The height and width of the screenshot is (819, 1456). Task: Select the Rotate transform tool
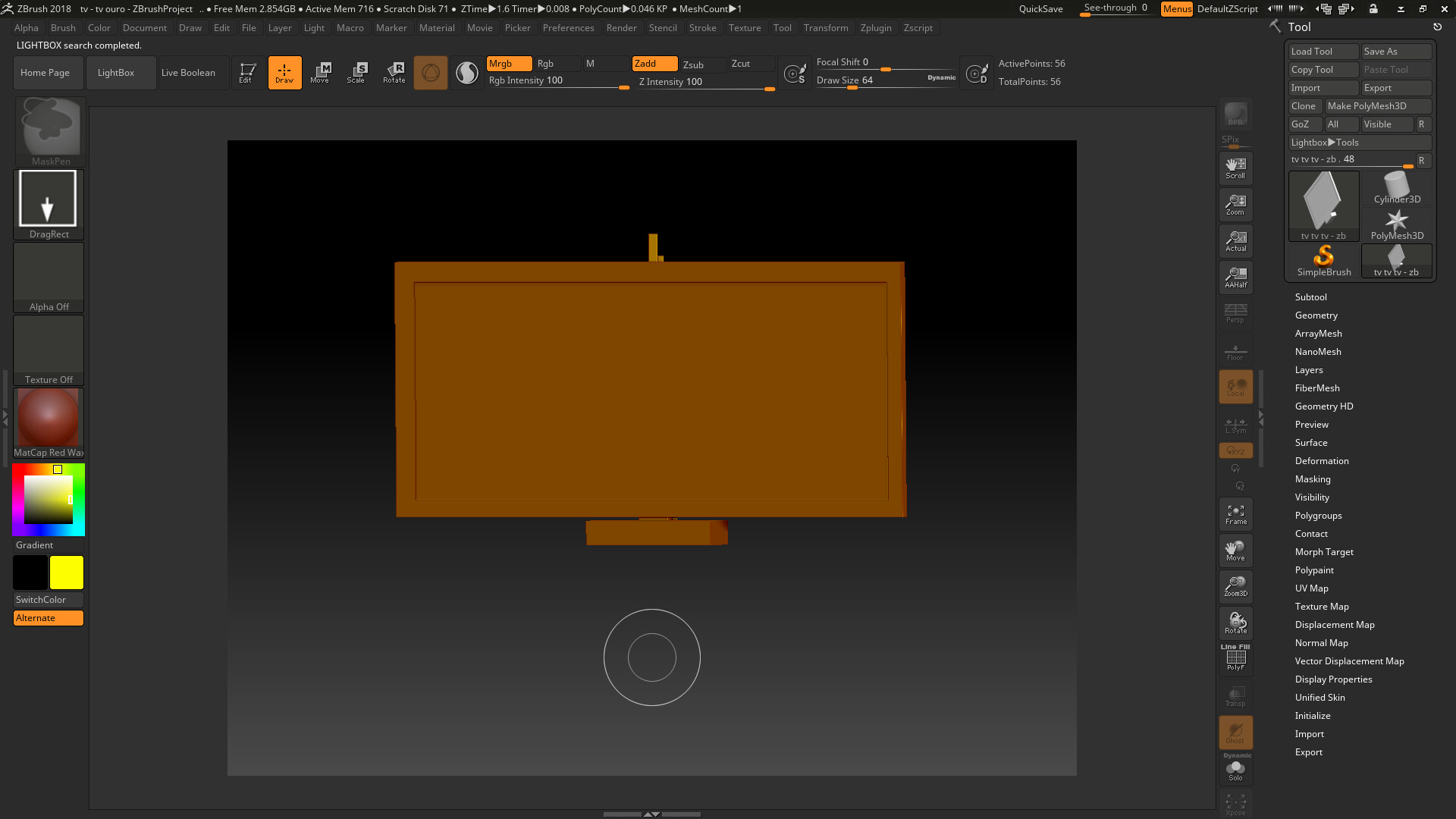tap(394, 73)
